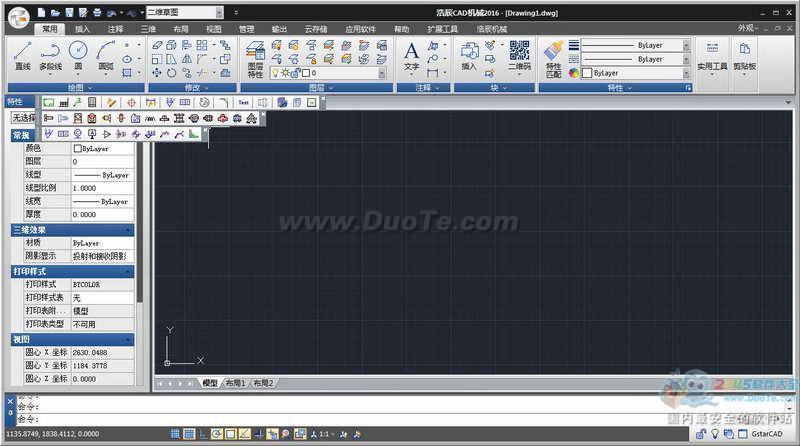Click the Save icon in quick toolbar
The width and height of the screenshot is (800, 446).
(69, 12)
